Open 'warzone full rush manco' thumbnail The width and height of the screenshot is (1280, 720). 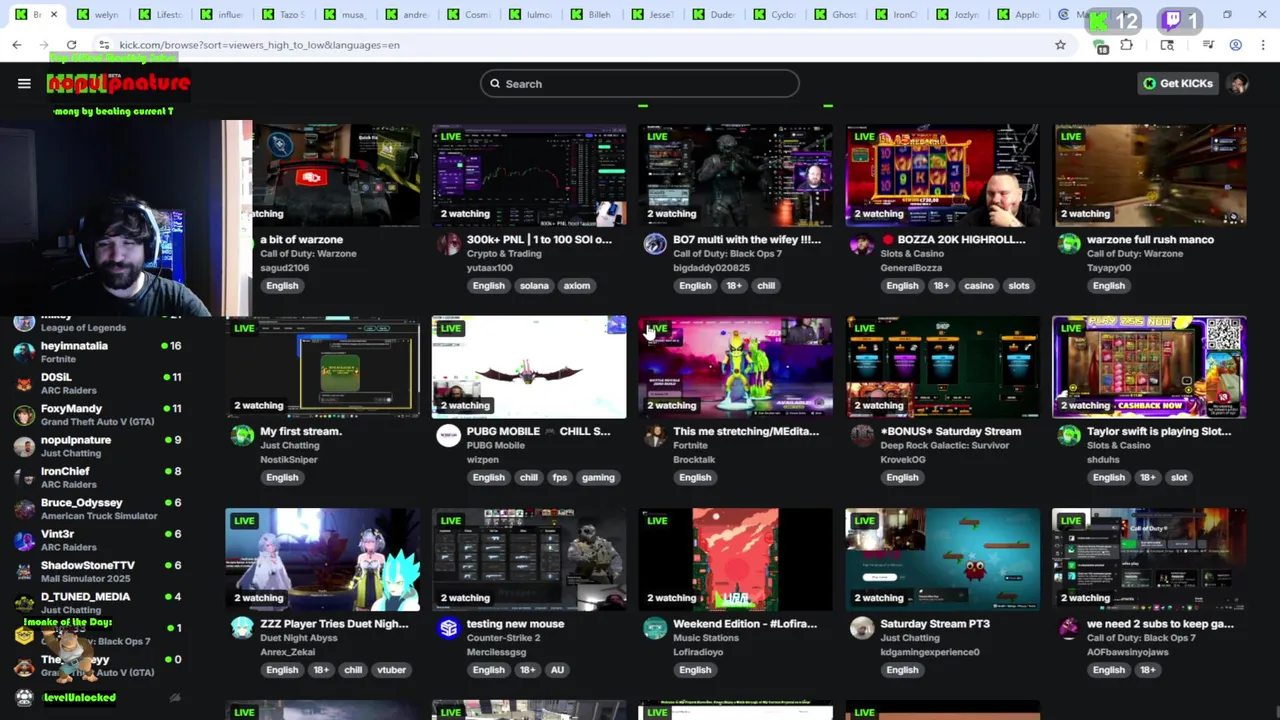(1149, 175)
